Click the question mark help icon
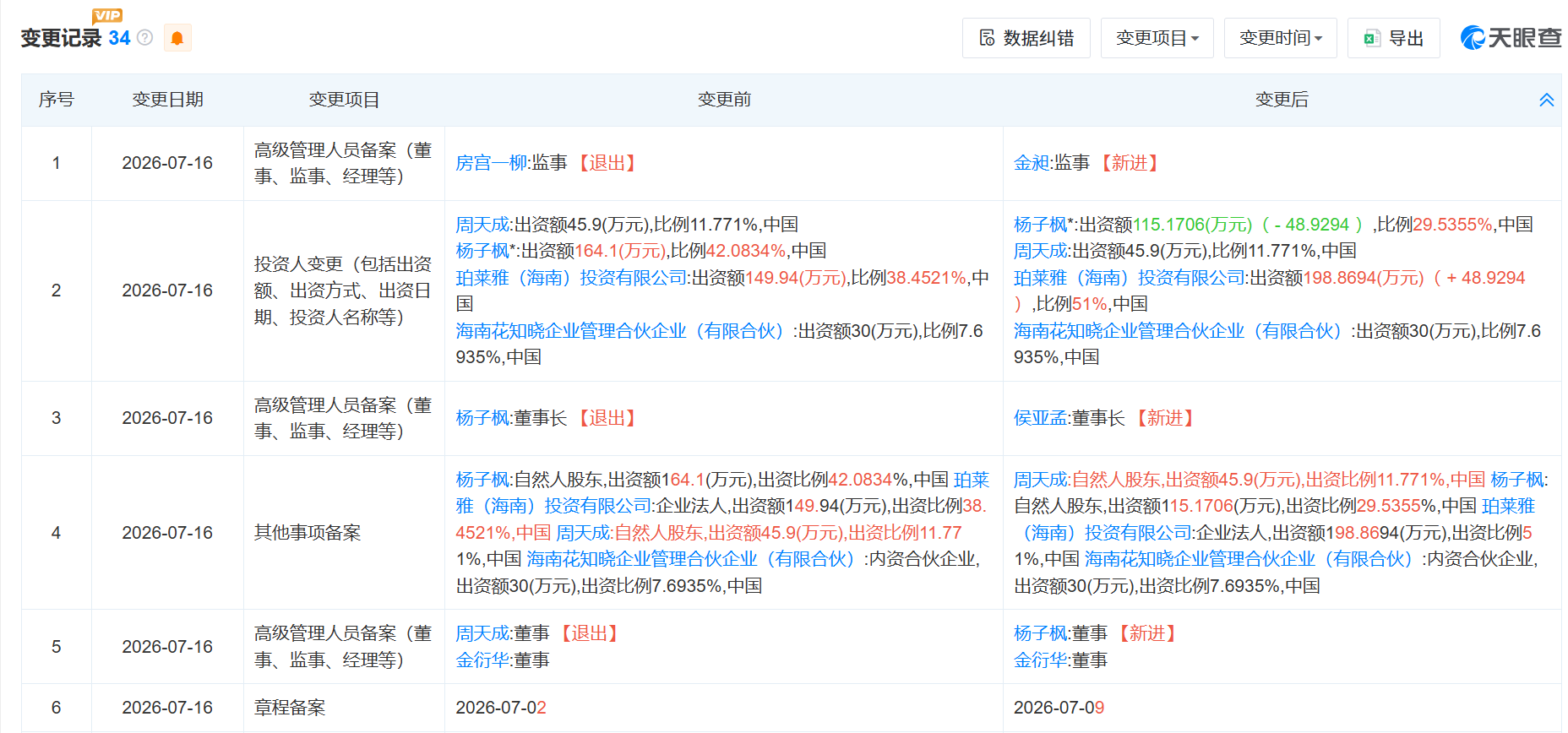Viewport: 1568px width, 733px height. 145,37
